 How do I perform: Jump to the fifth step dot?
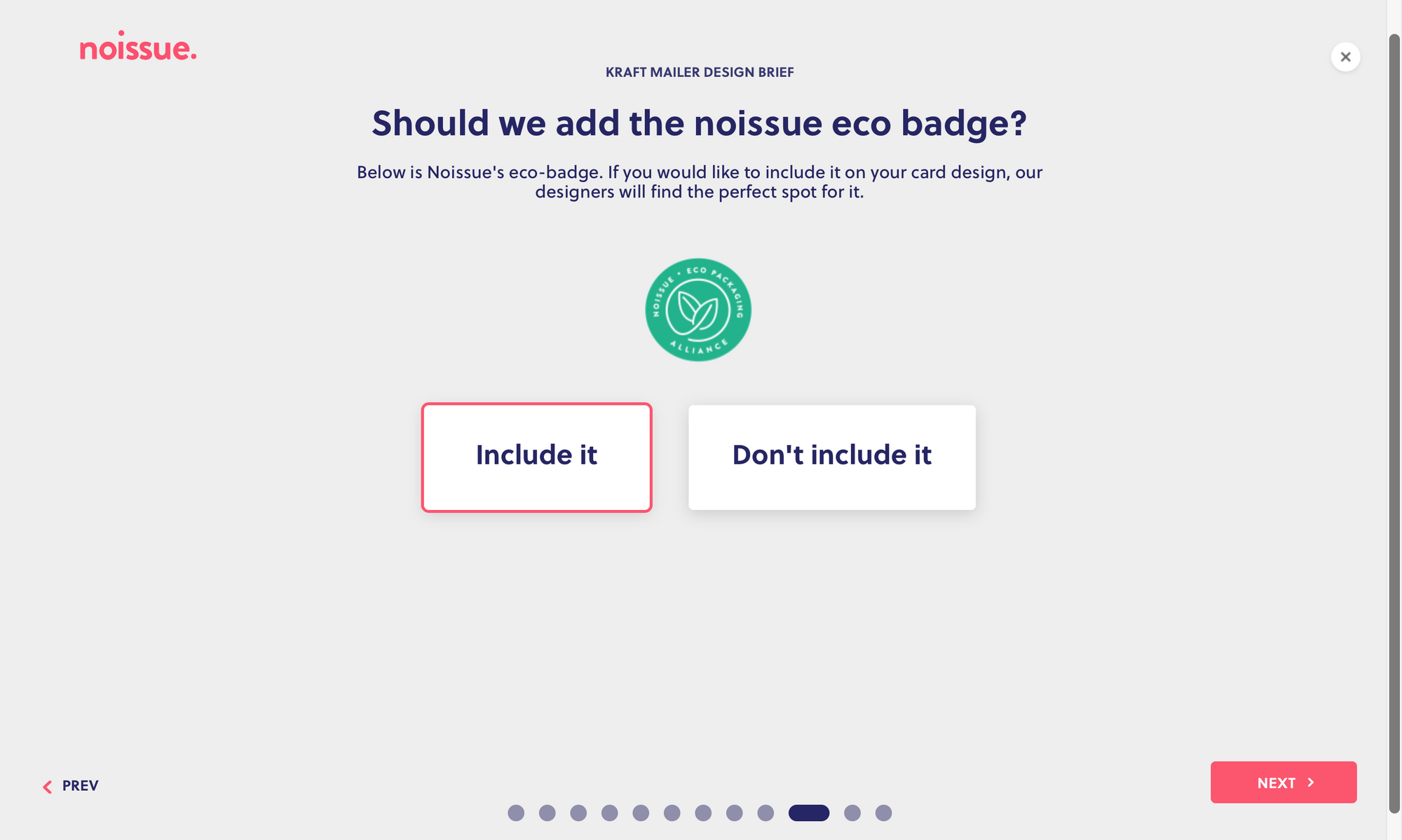coord(641,813)
